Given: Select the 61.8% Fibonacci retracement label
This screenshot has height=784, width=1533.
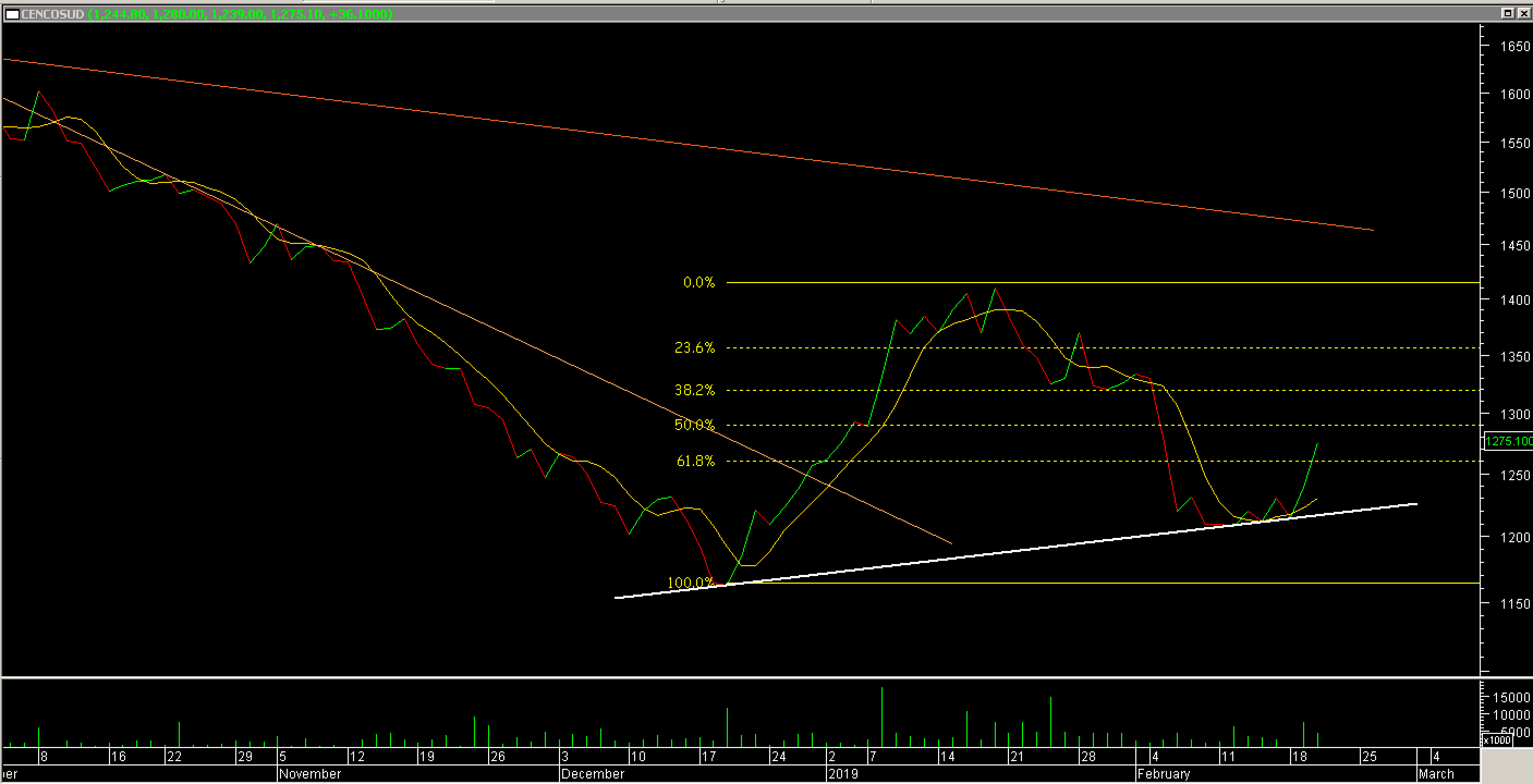Looking at the screenshot, I should [x=696, y=461].
